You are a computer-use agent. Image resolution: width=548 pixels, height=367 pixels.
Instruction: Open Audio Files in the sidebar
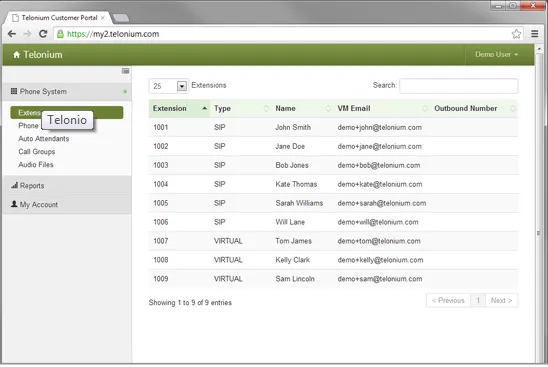pos(36,165)
